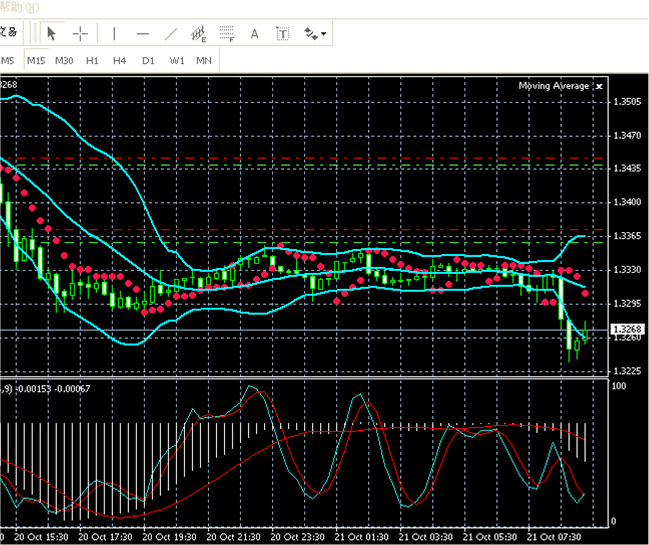This screenshot has height=545, width=649.
Task: Select the Fibonacci retracement tool
Action: click(x=227, y=34)
